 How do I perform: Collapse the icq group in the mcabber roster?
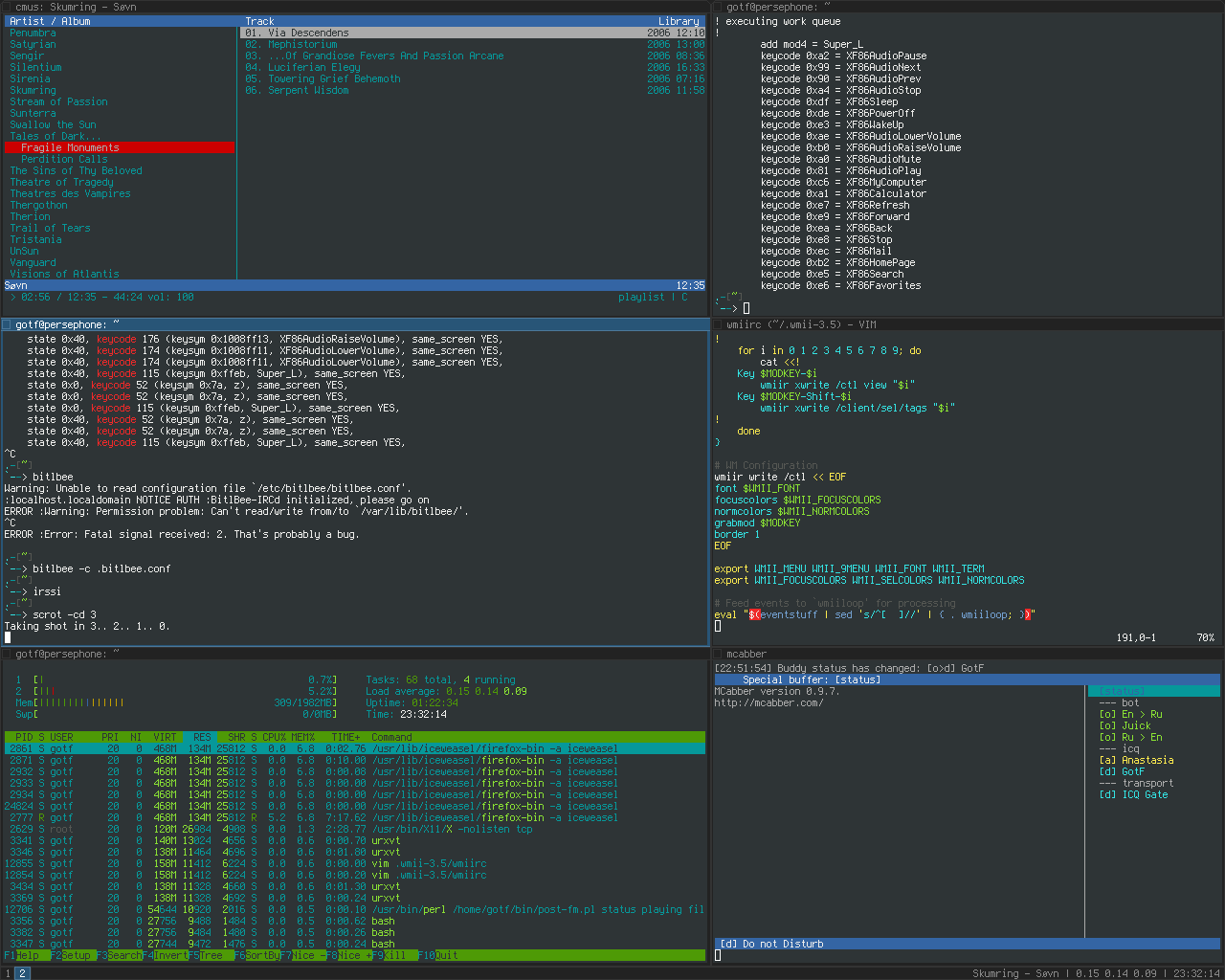[x=1119, y=748]
